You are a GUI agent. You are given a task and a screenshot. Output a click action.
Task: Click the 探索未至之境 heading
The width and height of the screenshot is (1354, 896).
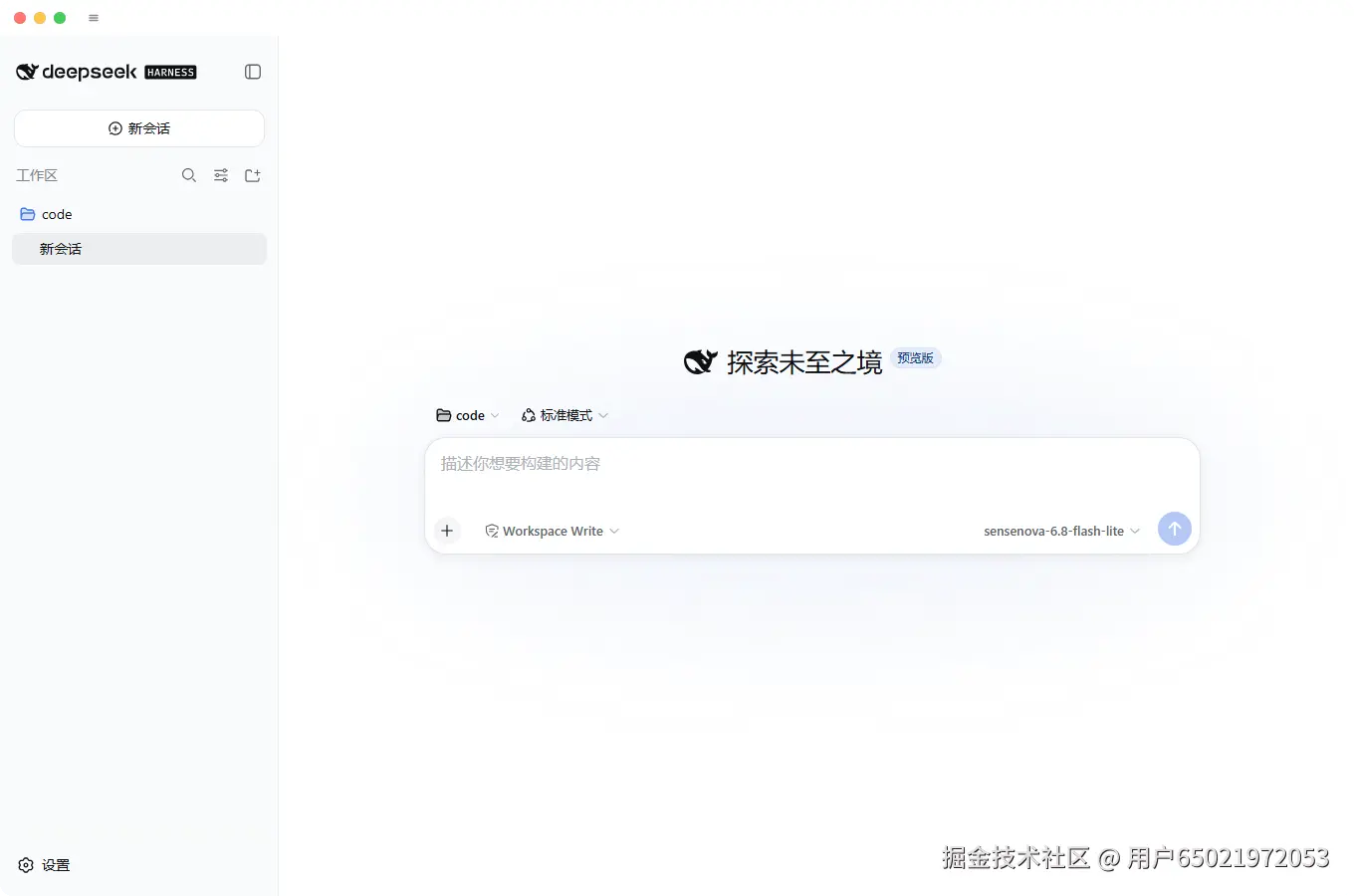804,362
